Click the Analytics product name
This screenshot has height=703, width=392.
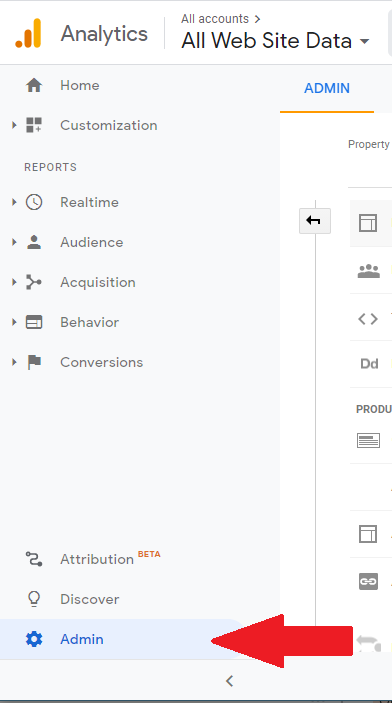pos(104,34)
